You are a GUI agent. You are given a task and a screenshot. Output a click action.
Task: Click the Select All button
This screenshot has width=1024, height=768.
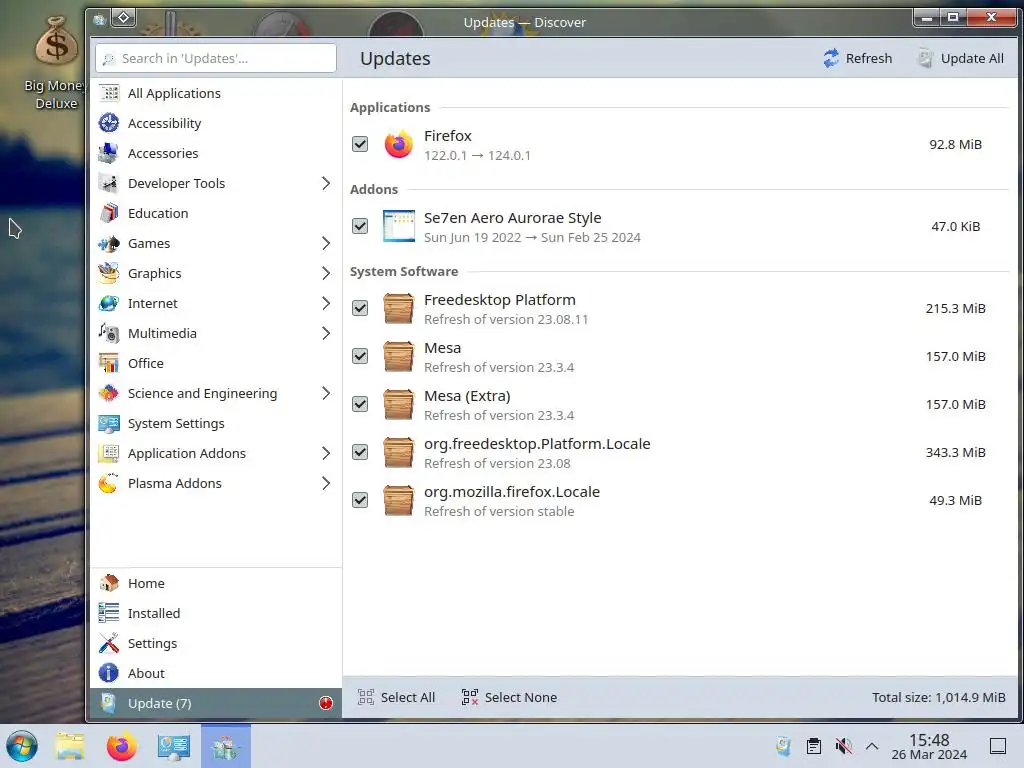click(396, 697)
